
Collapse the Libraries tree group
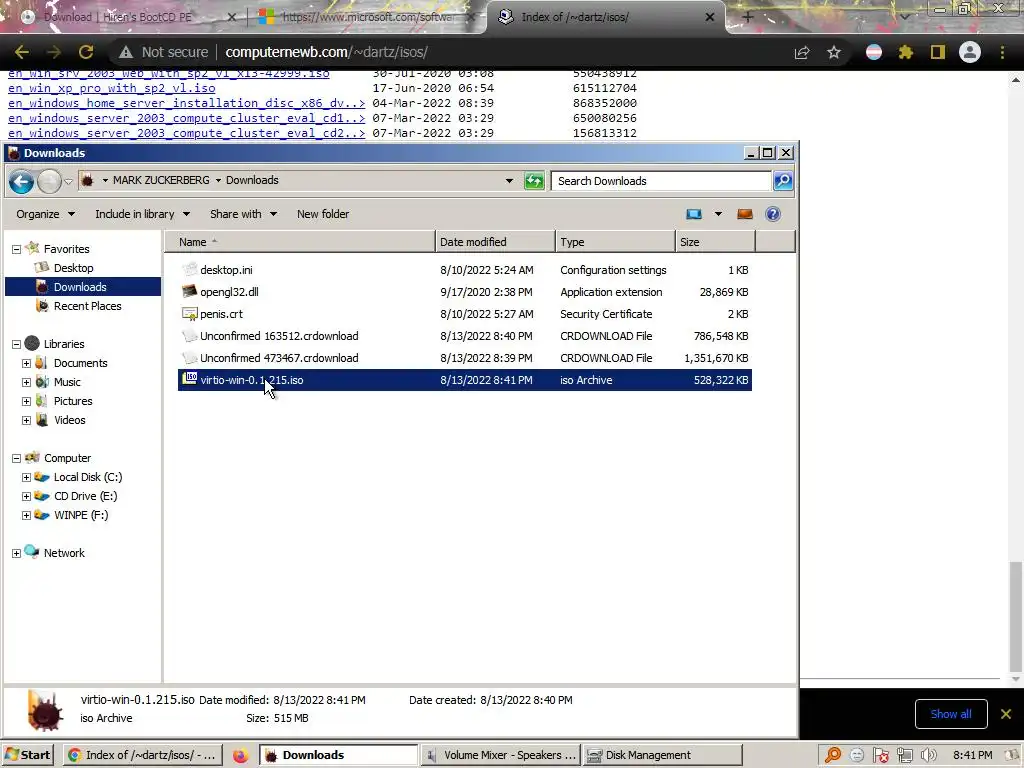pos(16,344)
